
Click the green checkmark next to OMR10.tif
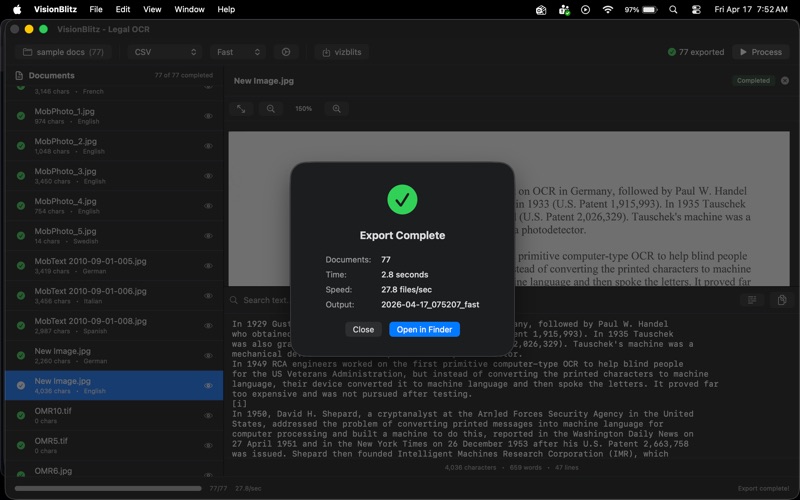pyautogui.click(x=21, y=415)
